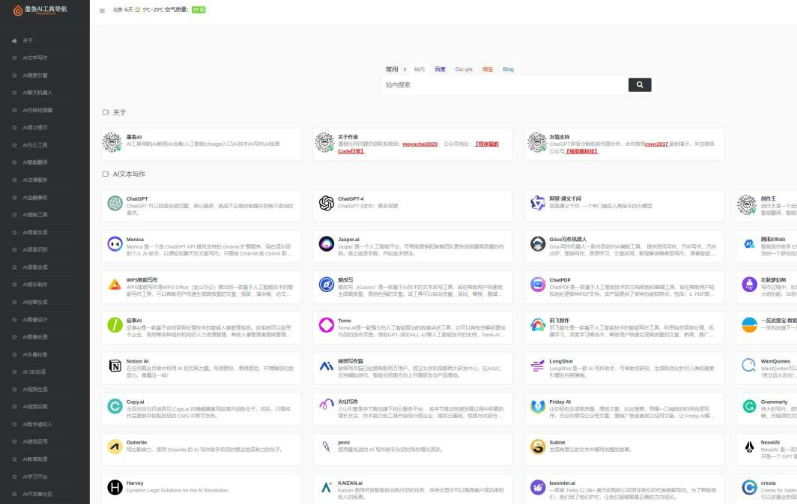The image size is (797, 504).
Task: Click the ChatGPT card title
Action: 137,199
